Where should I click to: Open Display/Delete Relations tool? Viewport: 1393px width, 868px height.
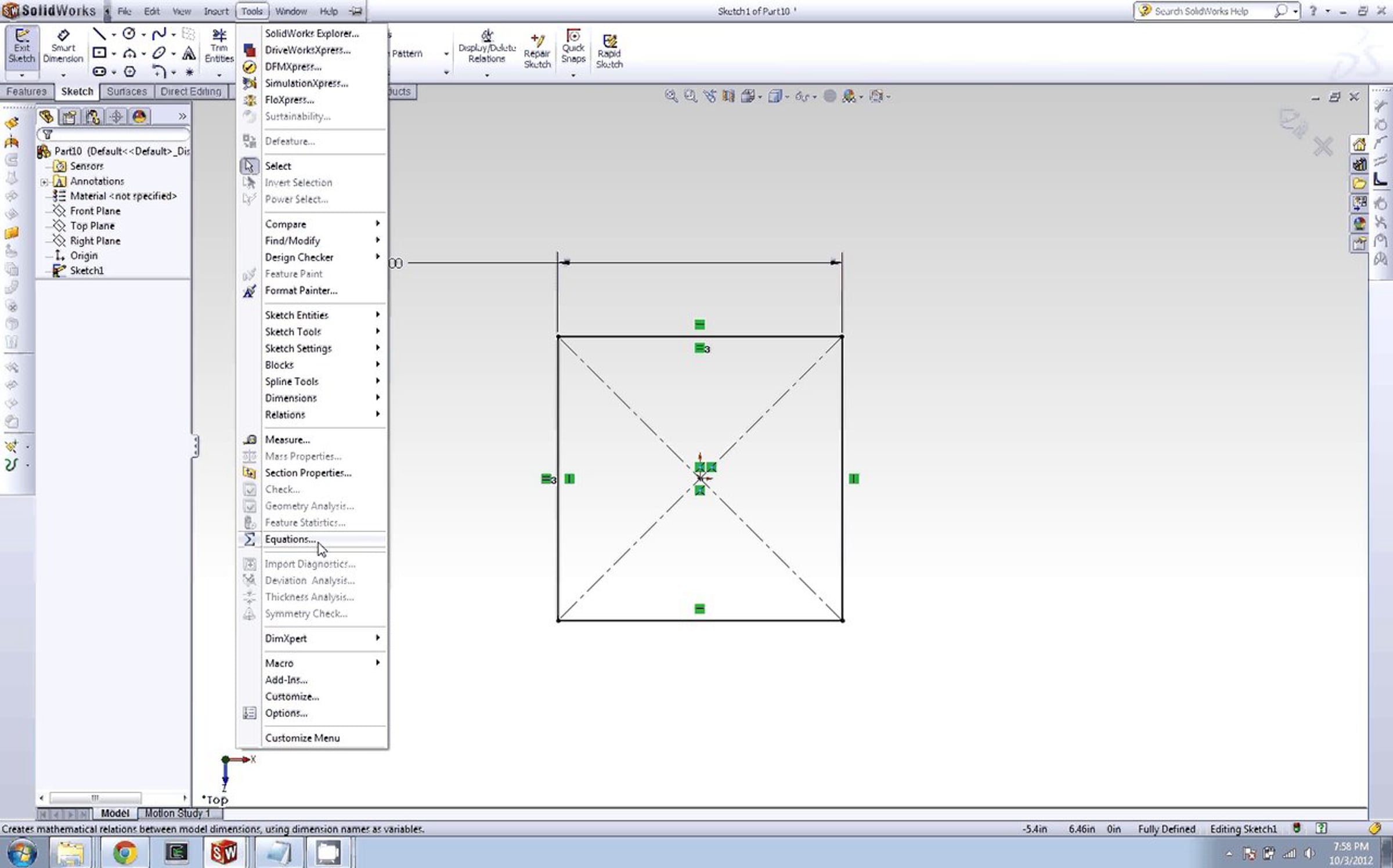point(487,46)
